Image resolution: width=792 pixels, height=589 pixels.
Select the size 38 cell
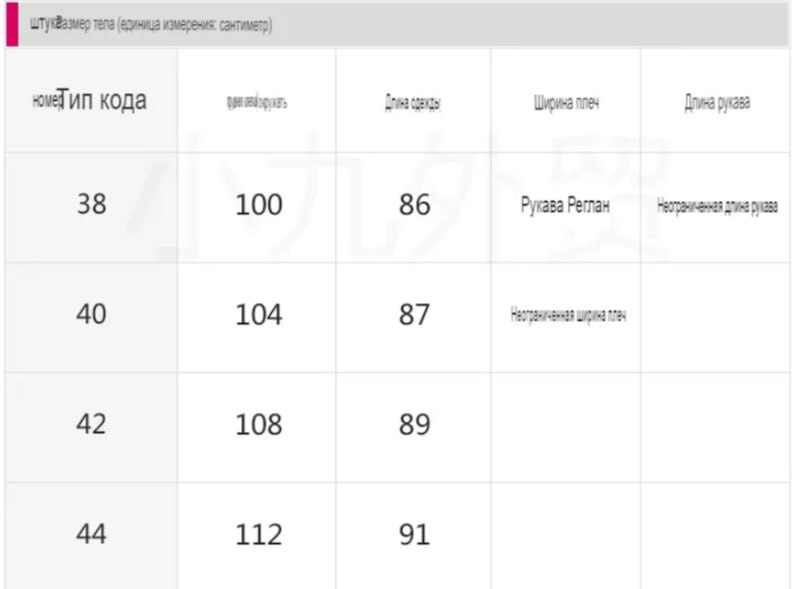pos(91,207)
